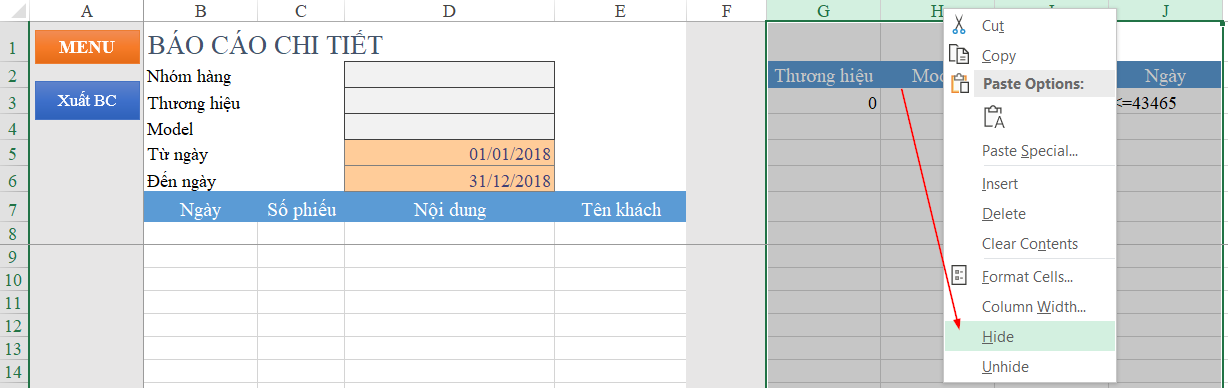Click the blue Xuất BC button
Viewport: 1228px width, 388px height.
point(87,100)
